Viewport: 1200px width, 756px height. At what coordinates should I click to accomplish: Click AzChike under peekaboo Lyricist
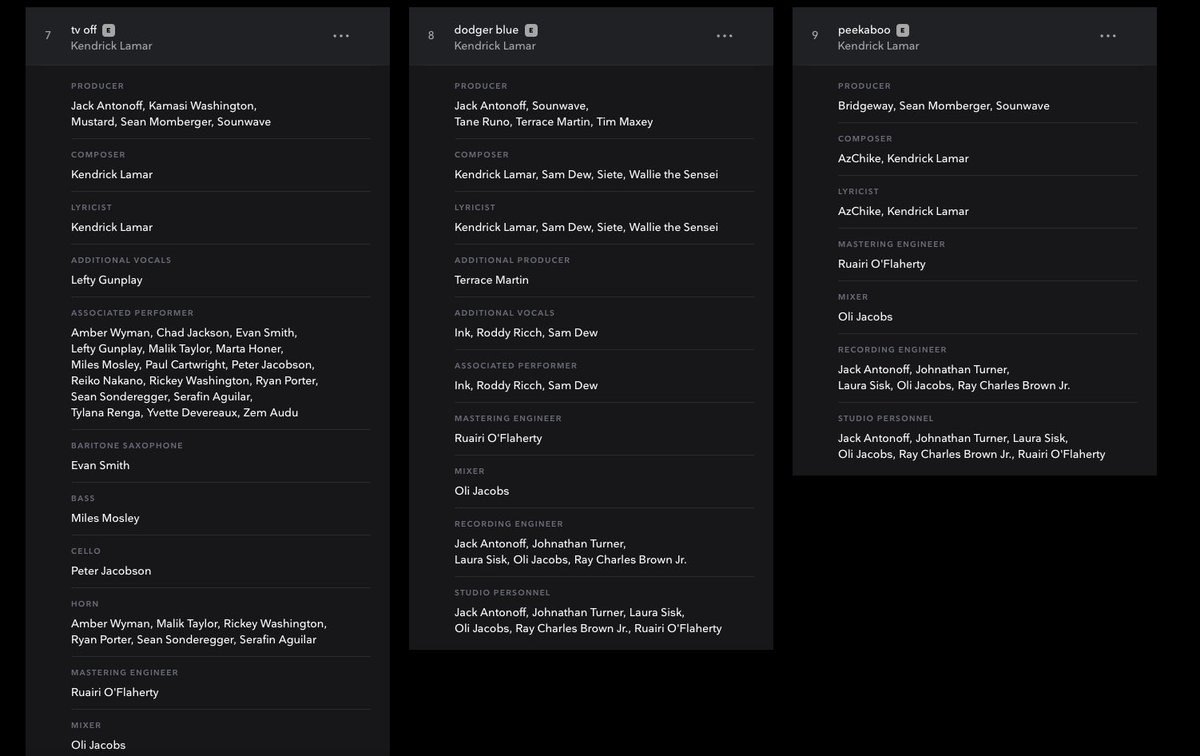[x=859, y=212]
